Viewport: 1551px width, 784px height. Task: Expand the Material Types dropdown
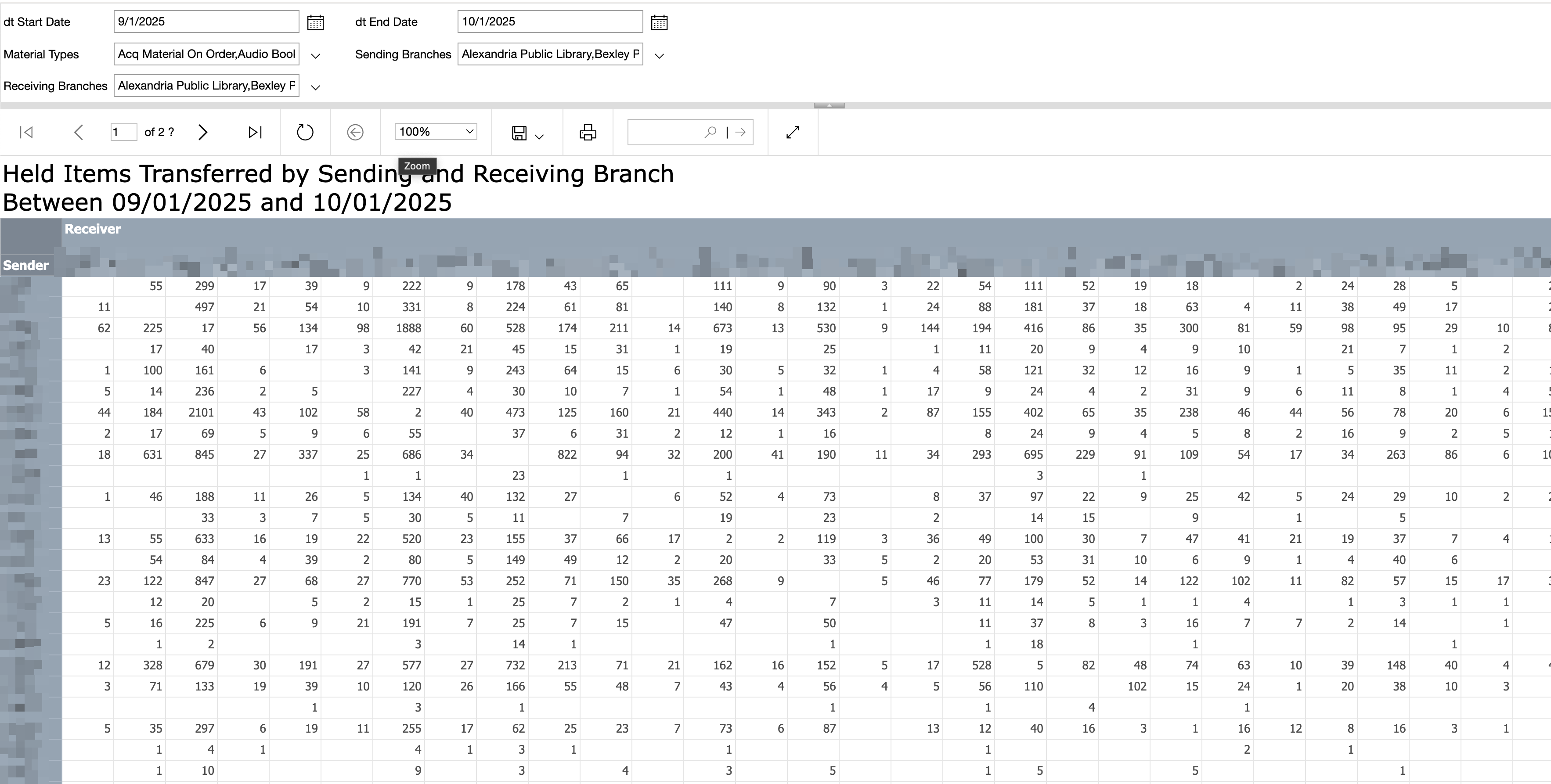click(x=315, y=55)
